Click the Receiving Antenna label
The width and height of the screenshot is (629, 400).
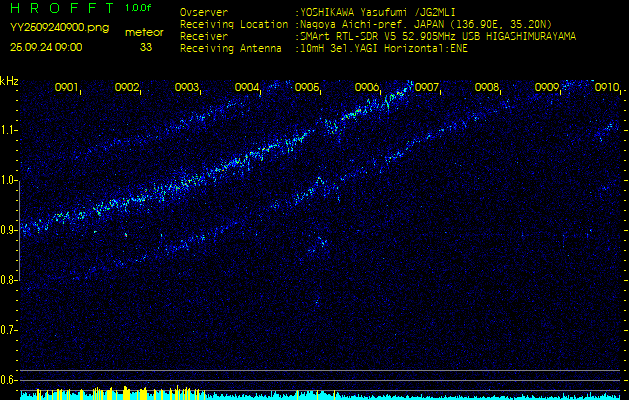[x=231, y=49]
